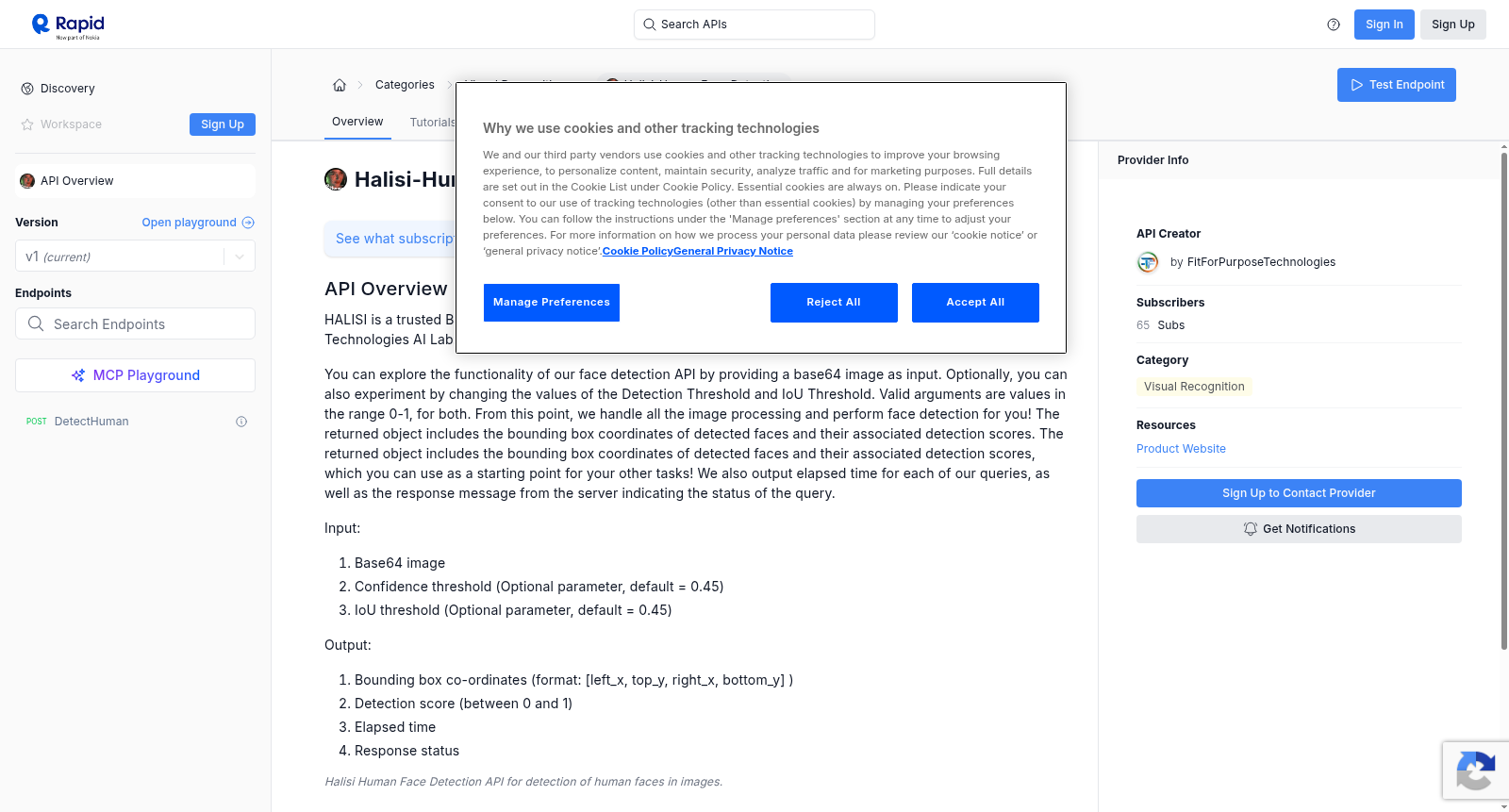Click the 'API Overview' main heading
1509x812 pixels.
point(386,289)
